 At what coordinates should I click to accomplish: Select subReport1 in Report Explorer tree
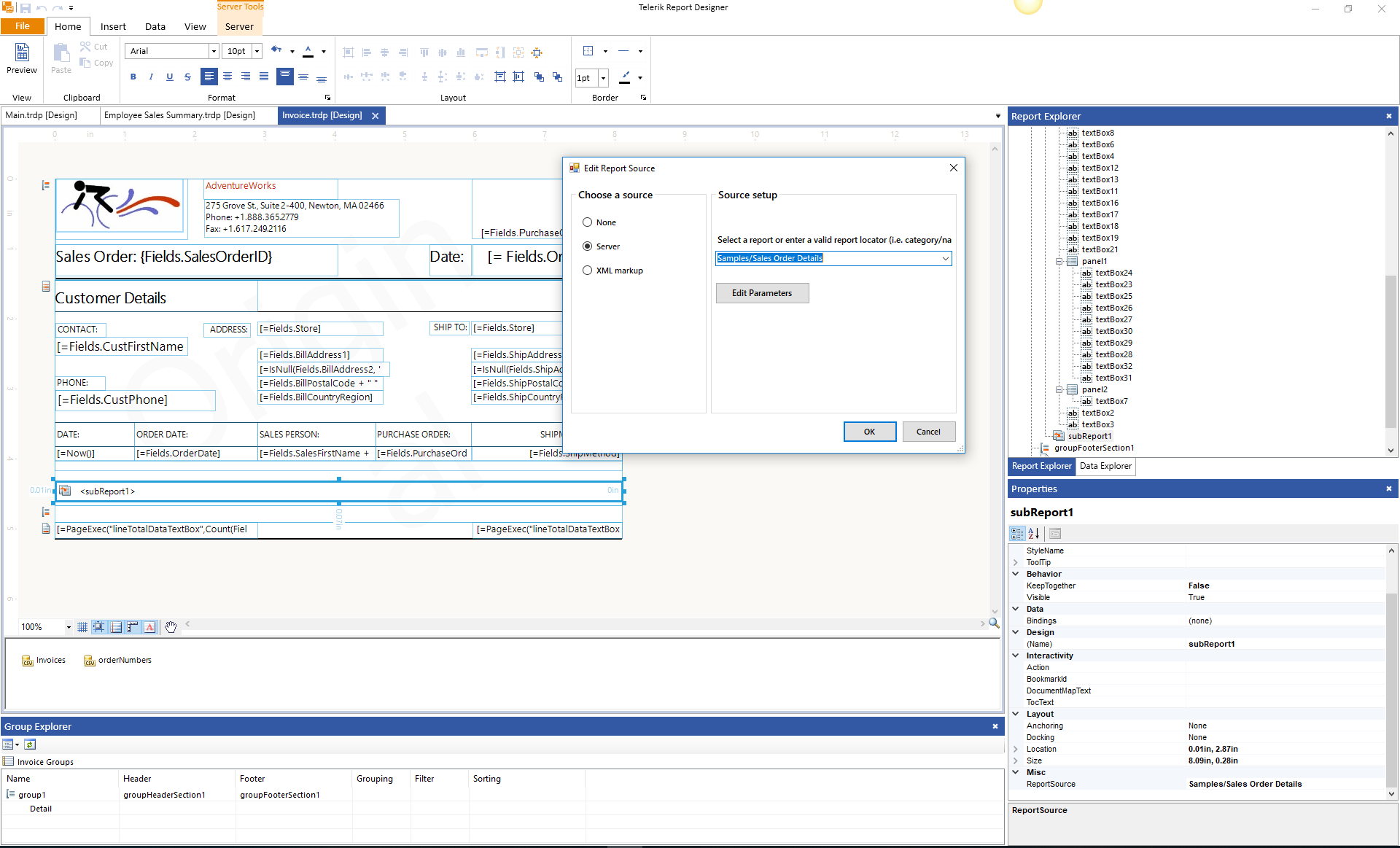point(1089,436)
